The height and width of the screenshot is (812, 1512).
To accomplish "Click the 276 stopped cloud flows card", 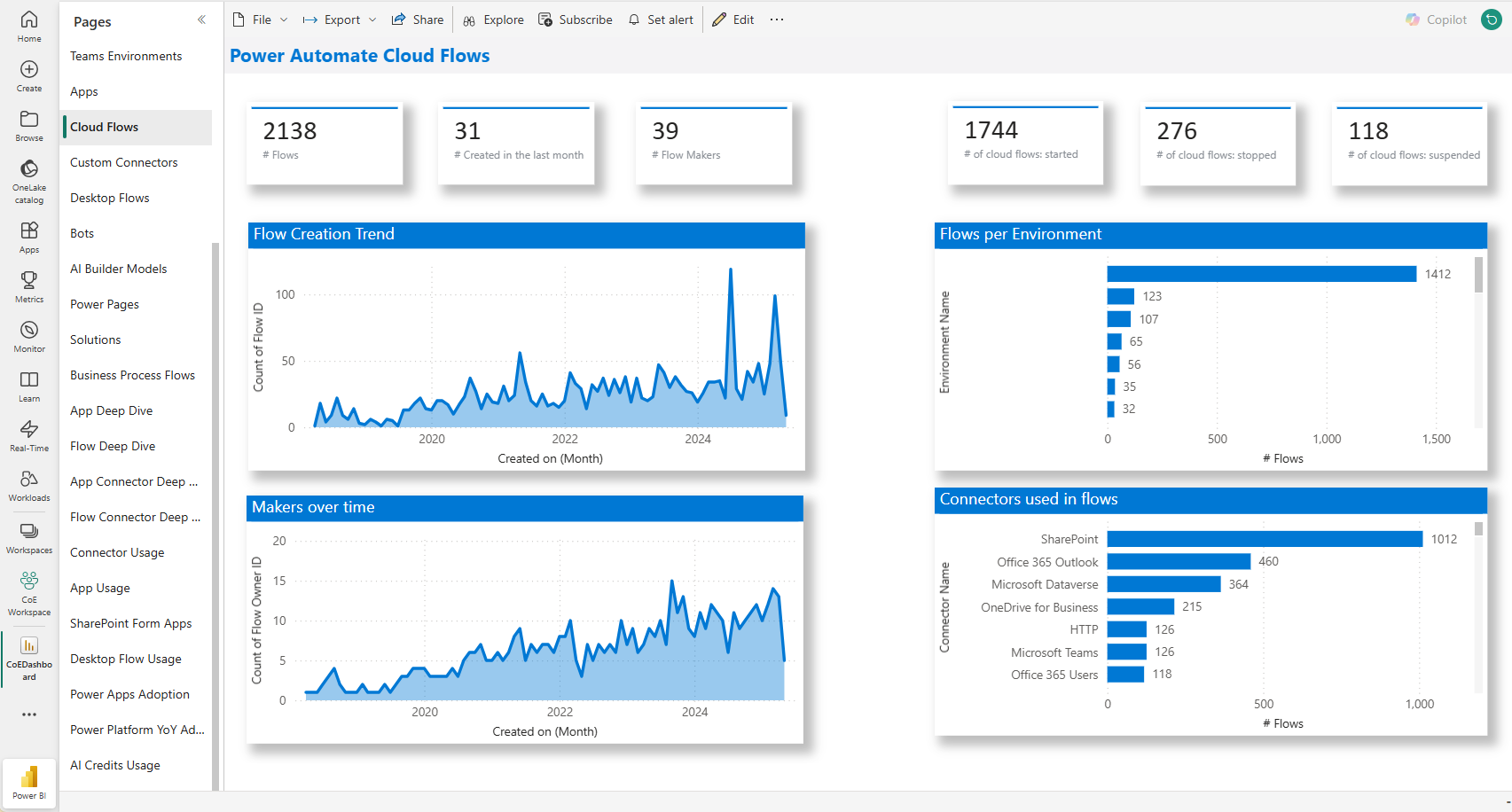I will click(1218, 144).
